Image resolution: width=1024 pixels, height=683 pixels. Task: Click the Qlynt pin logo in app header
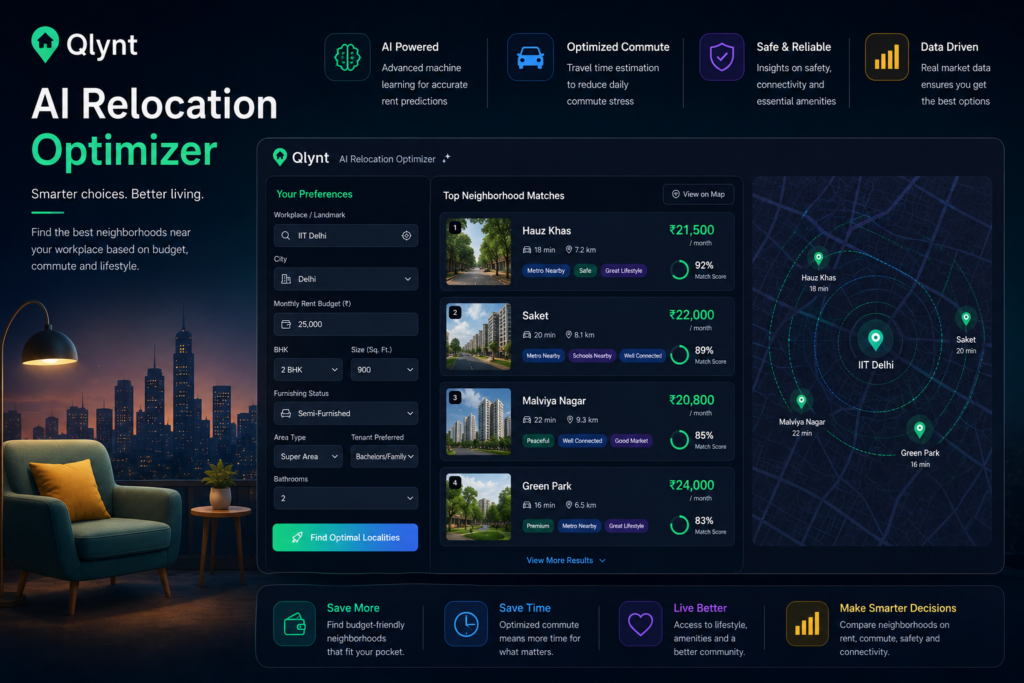(x=280, y=157)
